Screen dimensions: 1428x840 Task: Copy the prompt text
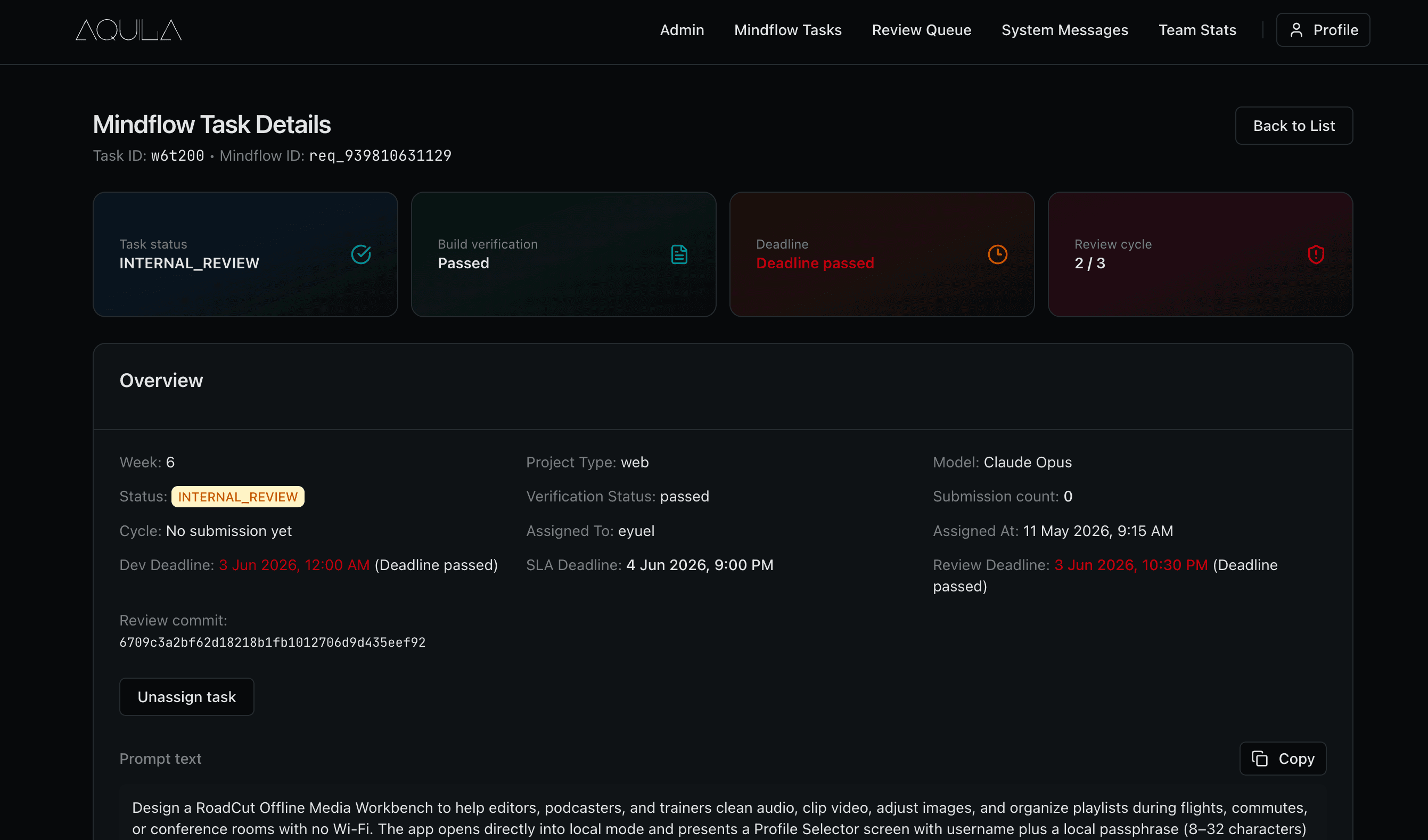[x=1282, y=759]
